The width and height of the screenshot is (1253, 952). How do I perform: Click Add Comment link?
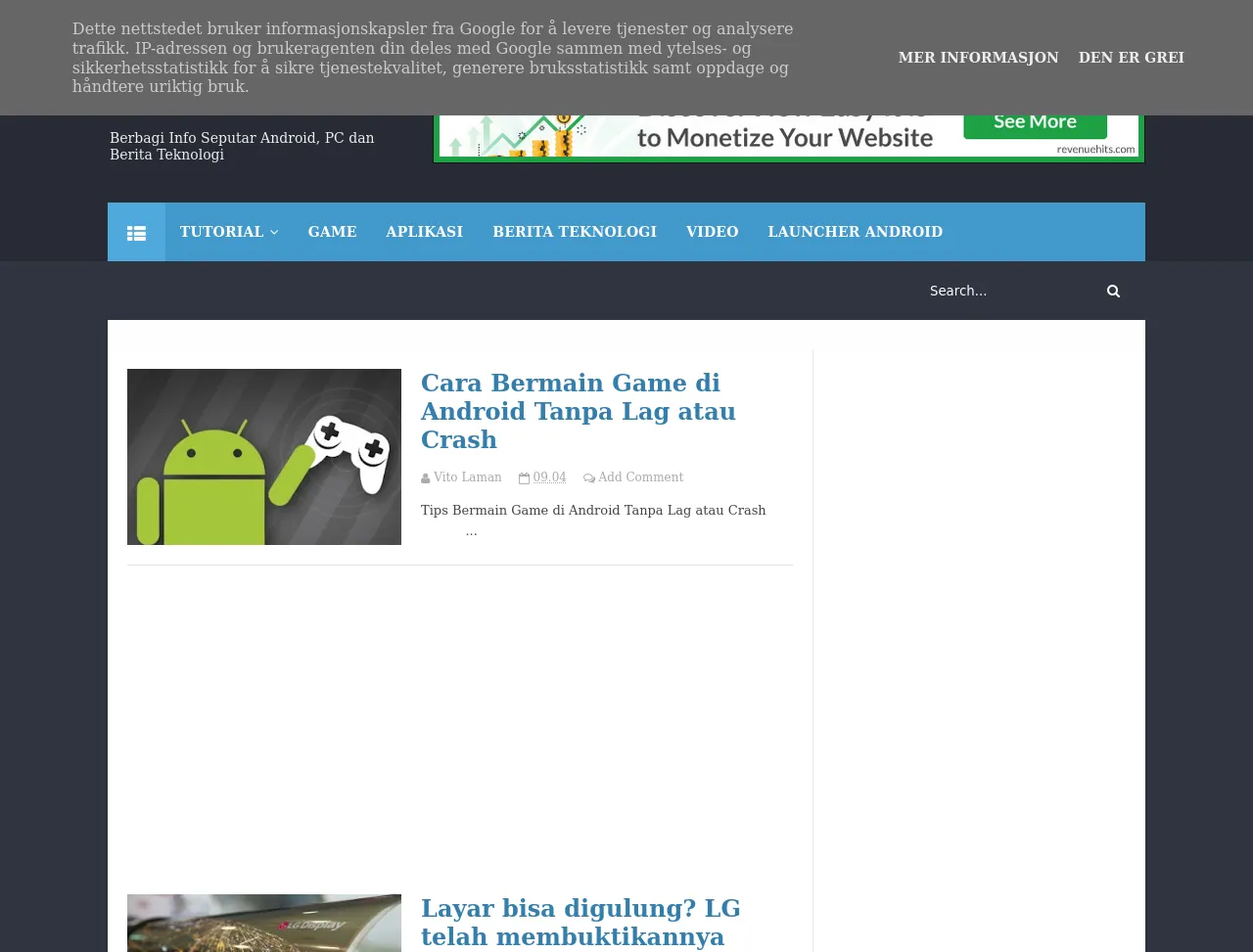[x=641, y=477]
